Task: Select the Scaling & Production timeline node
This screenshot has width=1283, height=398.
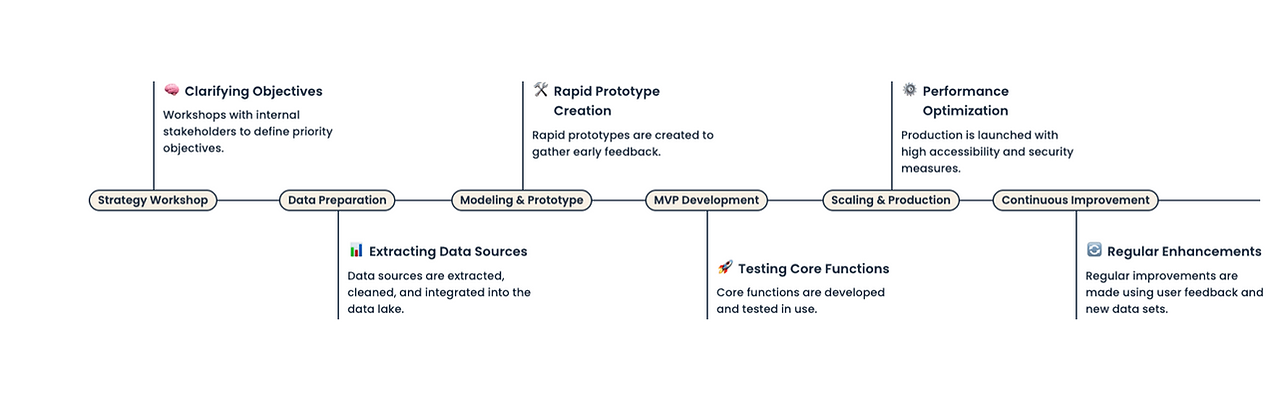Action: (891, 200)
